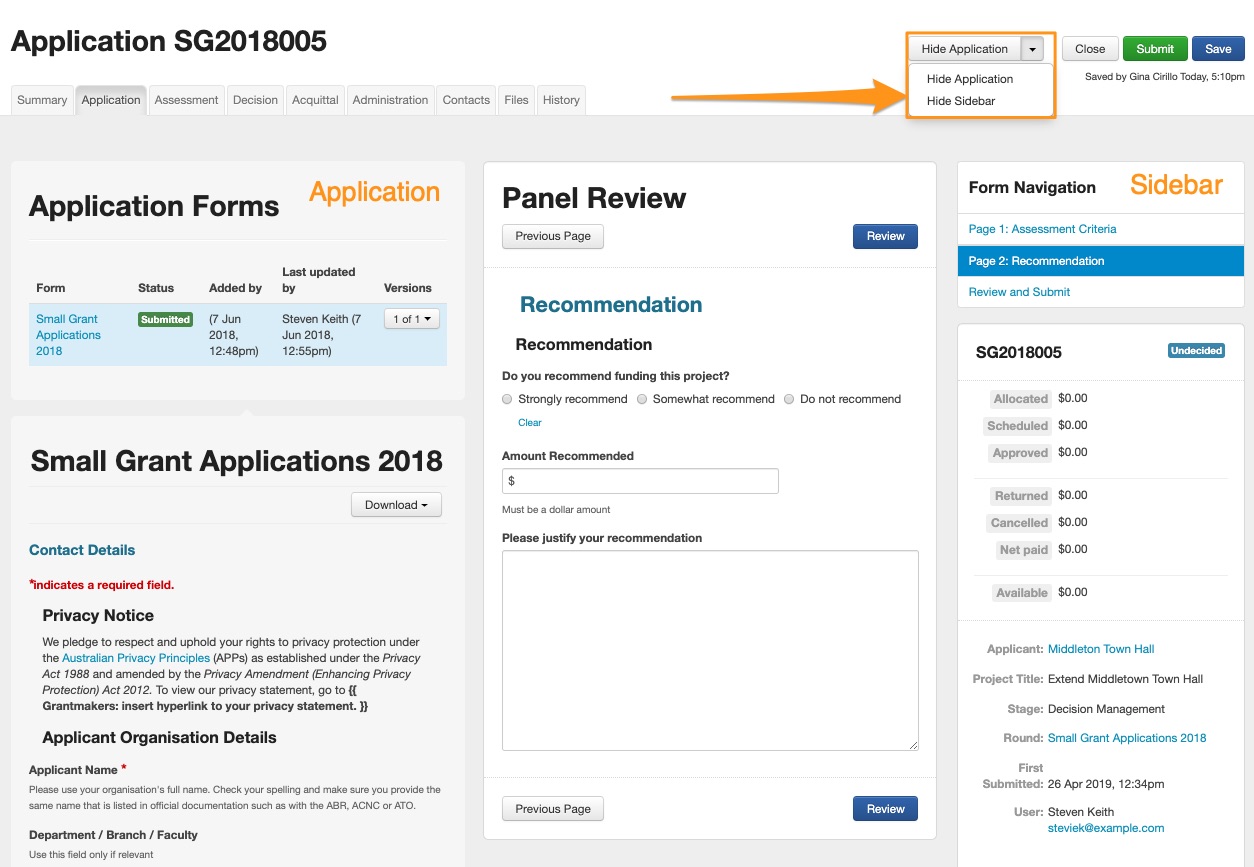Viewport: 1254px width, 867px height.
Task: Click the Australian Privacy Principles link
Action: pos(136,658)
